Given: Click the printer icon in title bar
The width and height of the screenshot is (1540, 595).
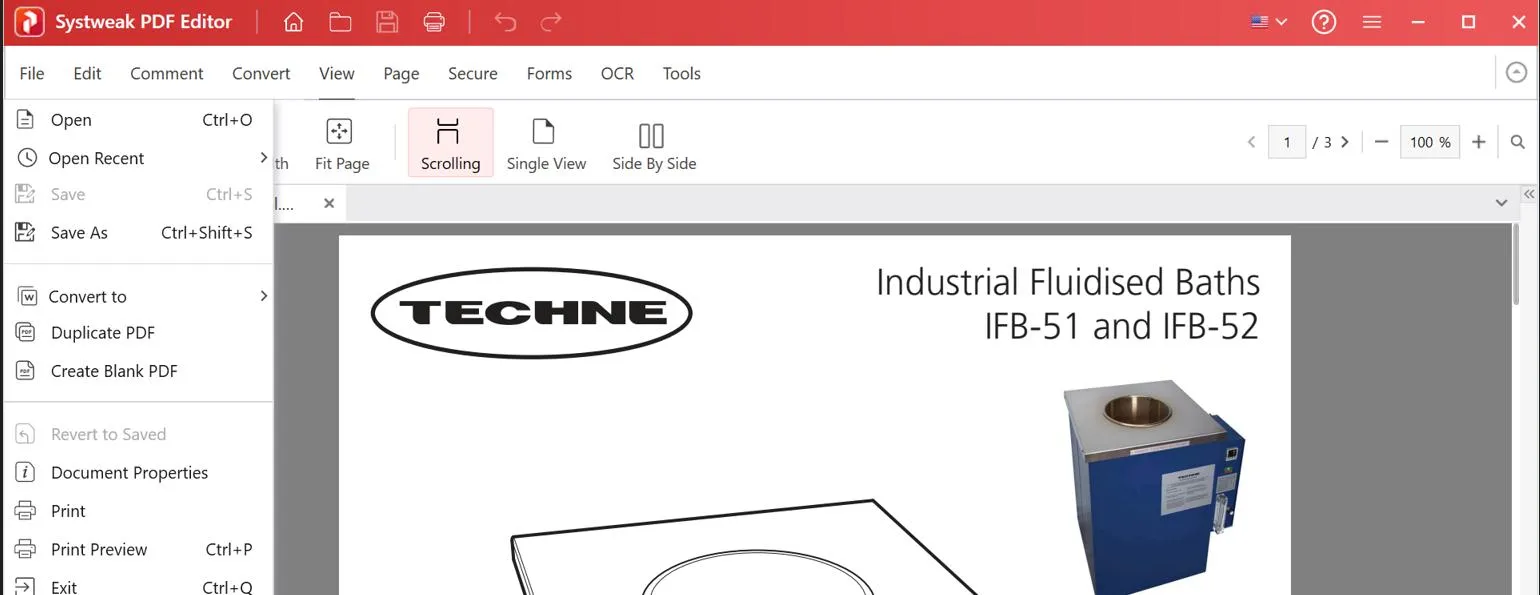Looking at the screenshot, I should coord(434,22).
